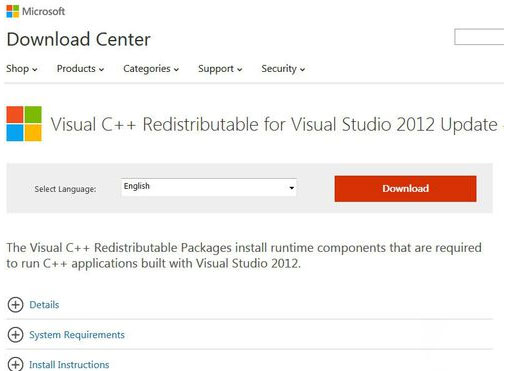Open the Support menu

[220, 69]
